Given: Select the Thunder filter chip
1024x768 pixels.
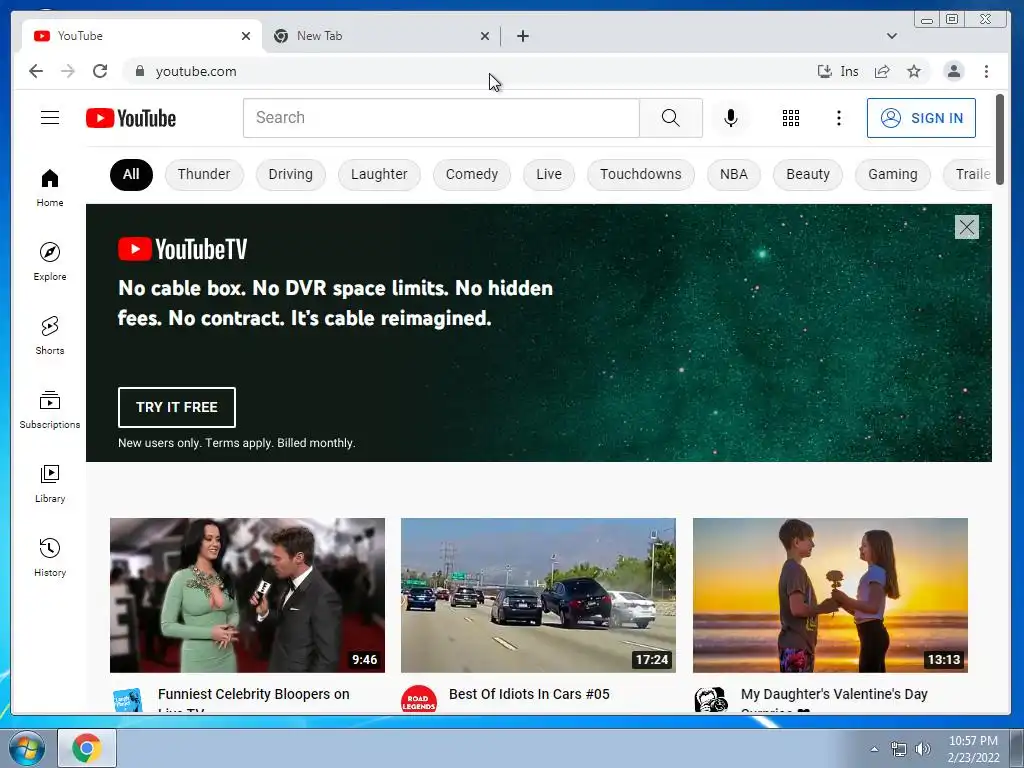Looking at the screenshot, I should point(204,174).
